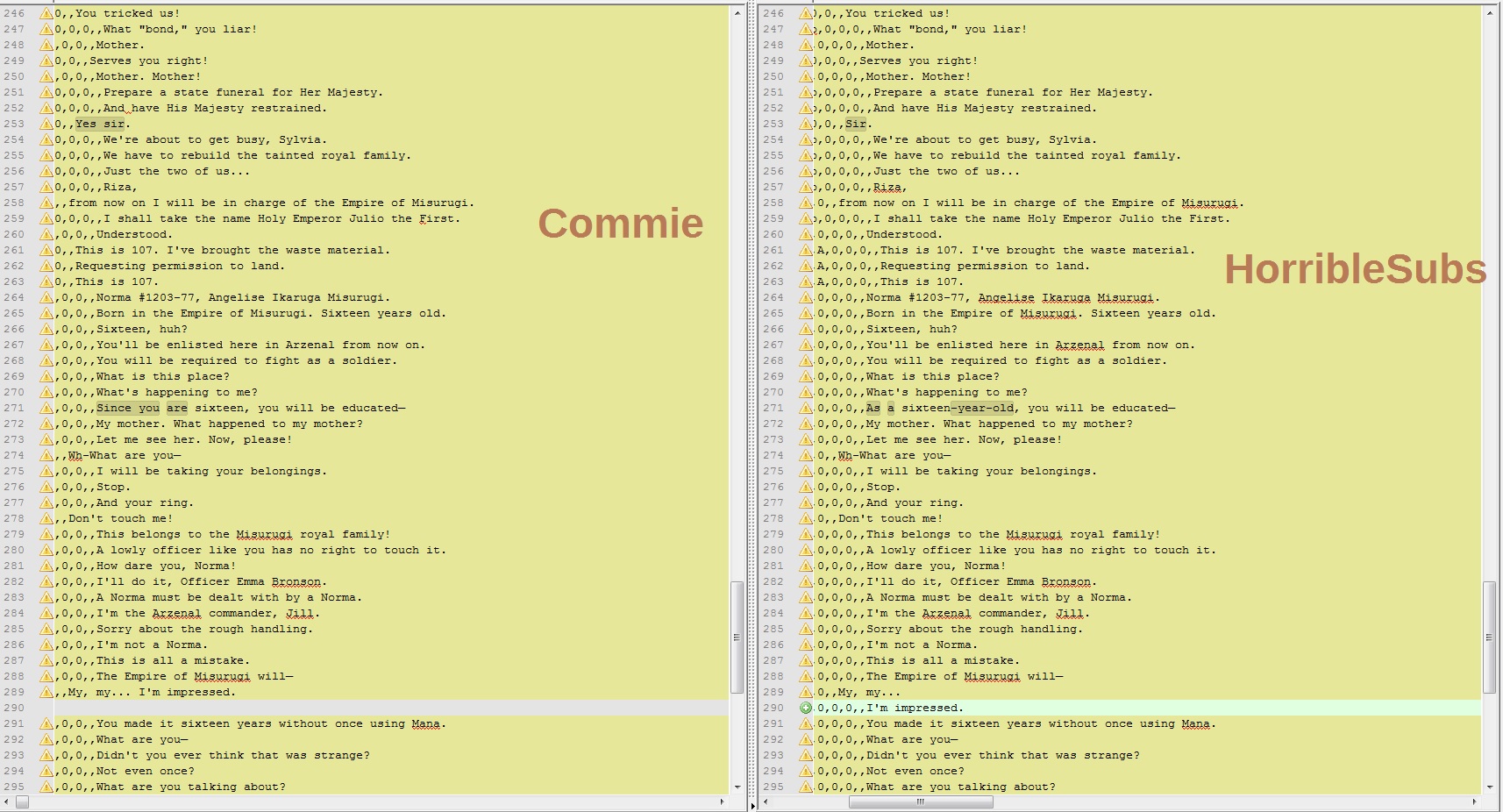Click warning icon on 'Officer Emma Bronson' line, left pane
Image resolution: width=1503 pixels, height=812 pixels.
coord(46,581)
